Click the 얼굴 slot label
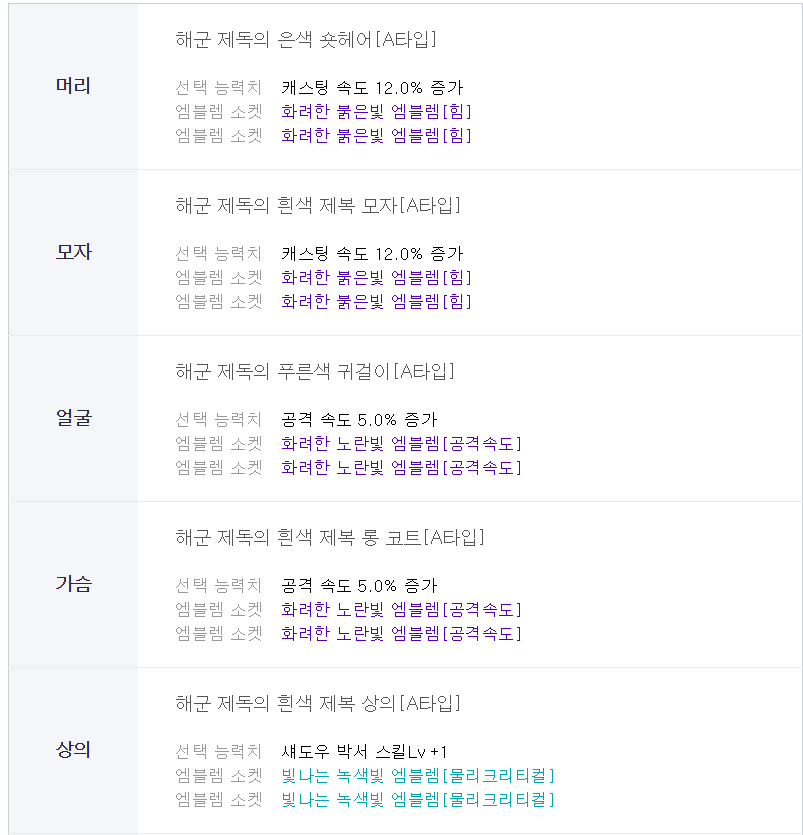 tap(73, 418)
